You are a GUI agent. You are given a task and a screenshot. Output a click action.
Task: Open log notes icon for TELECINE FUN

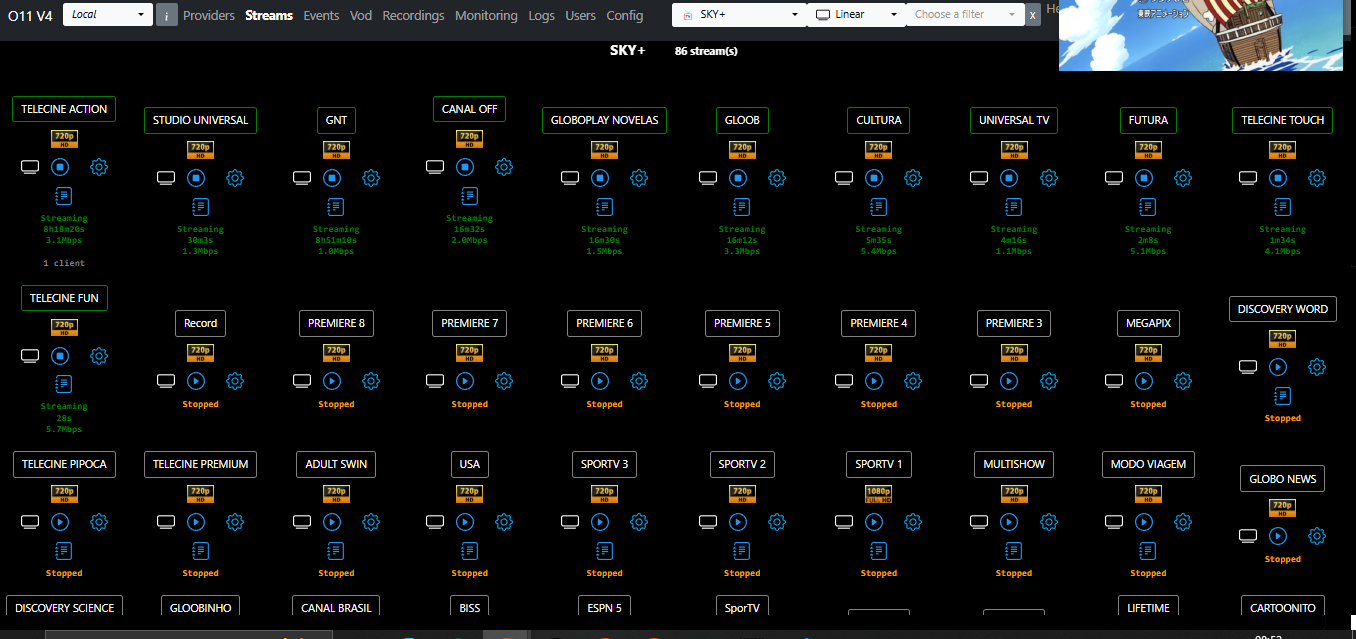coord(64,384)
